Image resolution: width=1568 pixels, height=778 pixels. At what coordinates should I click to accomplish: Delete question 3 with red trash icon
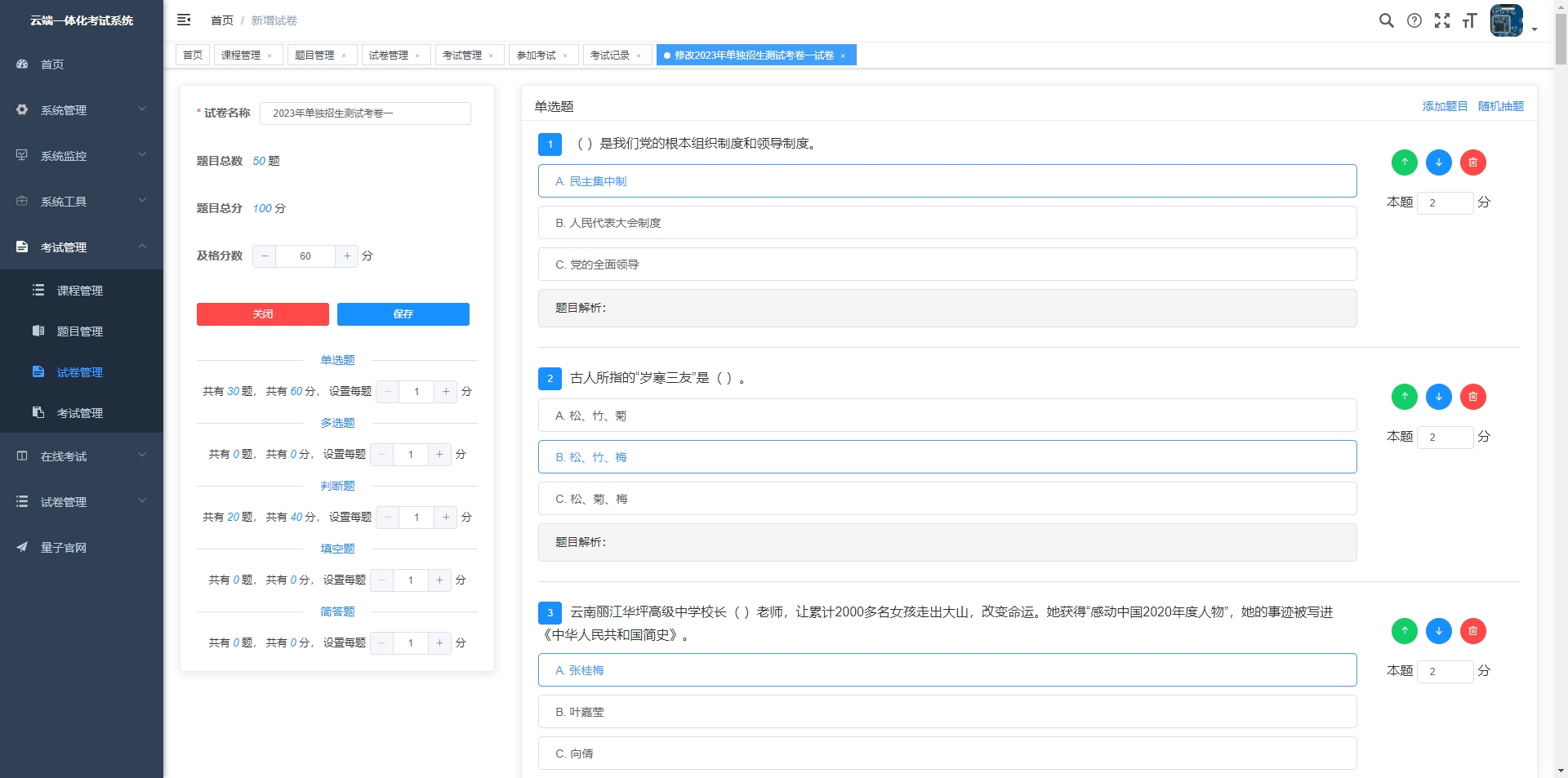(1473, 631)
